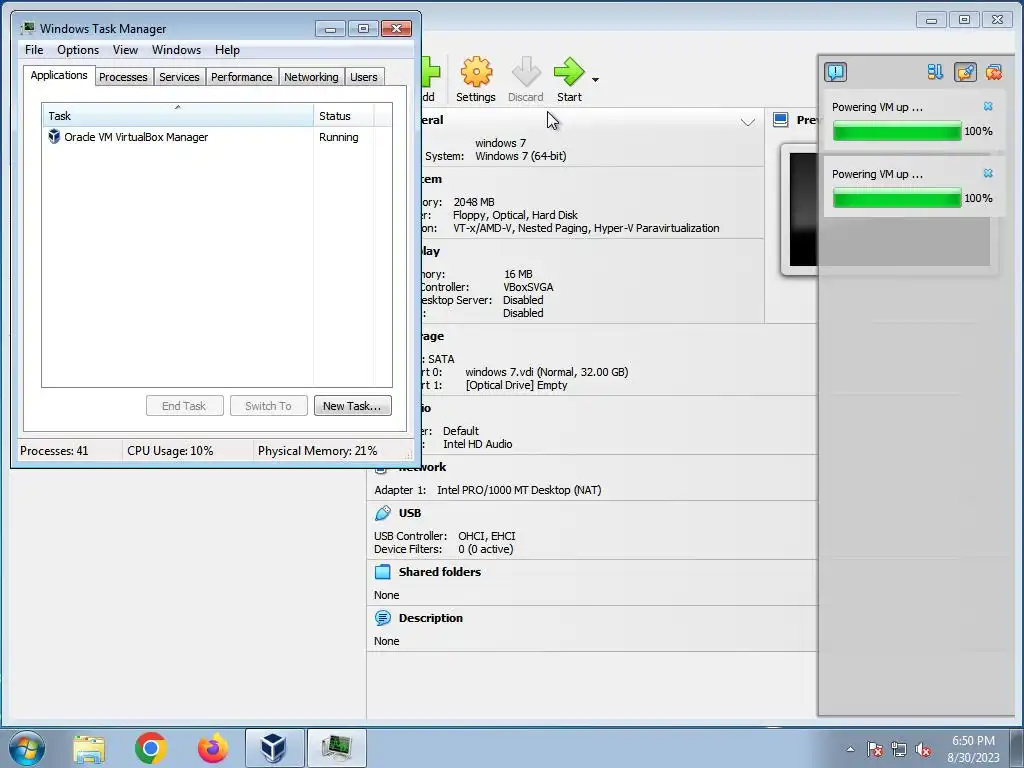Click windows 7.vdi storage entry
The height and width of the screenshot is (768, 1024).
coord(547,372)
